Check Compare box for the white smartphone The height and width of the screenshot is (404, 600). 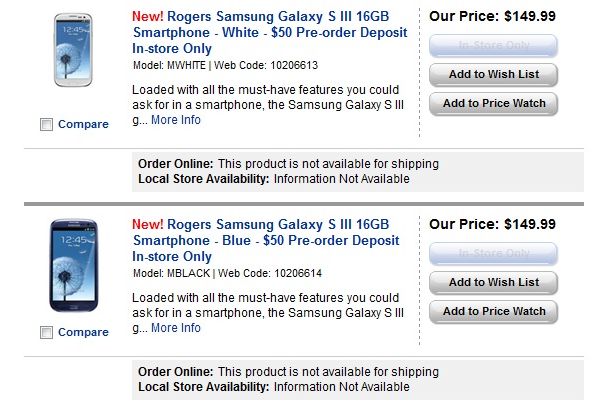(x=46, y=125)
